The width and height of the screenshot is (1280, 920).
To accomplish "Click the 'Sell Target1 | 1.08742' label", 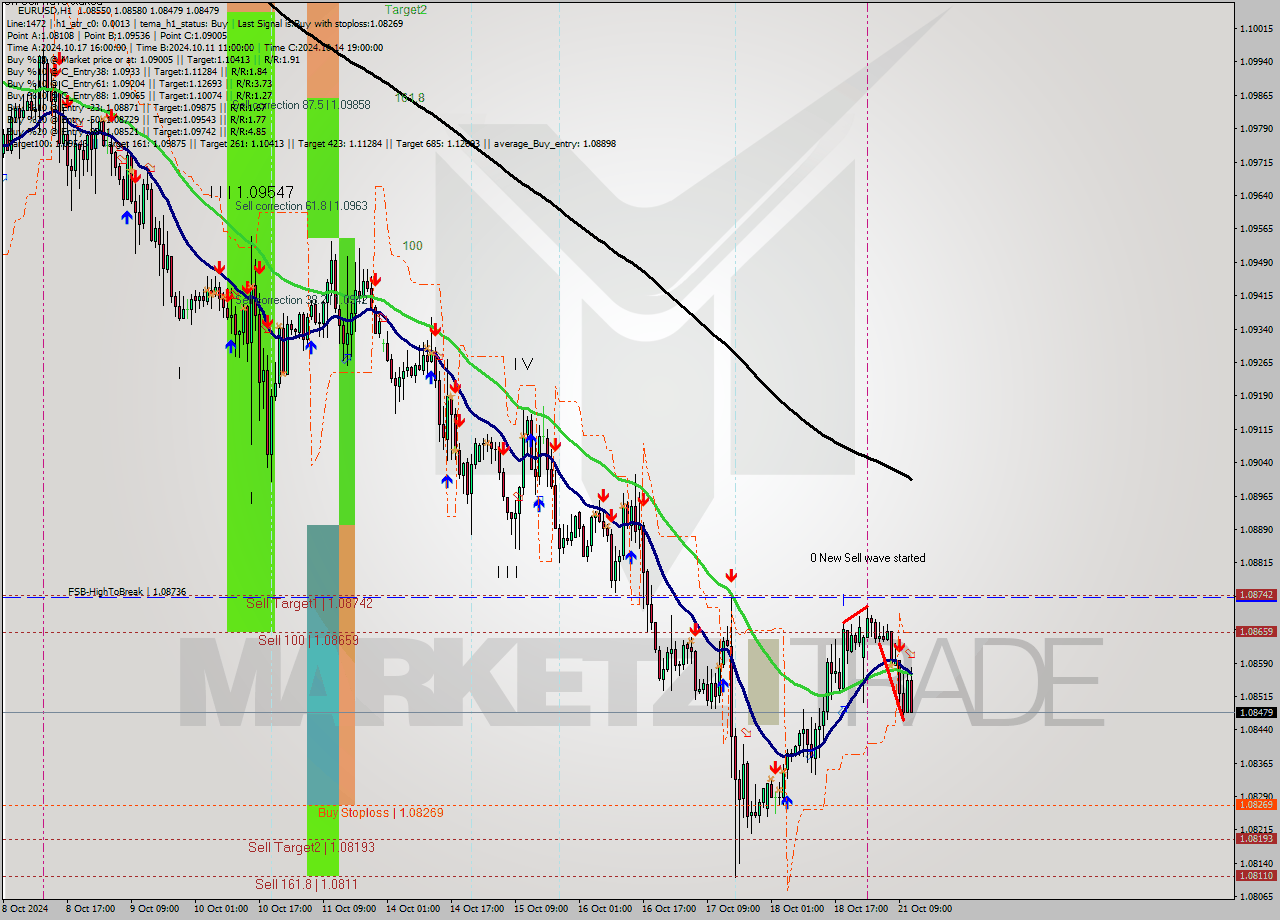I will [x=309, y=603].
